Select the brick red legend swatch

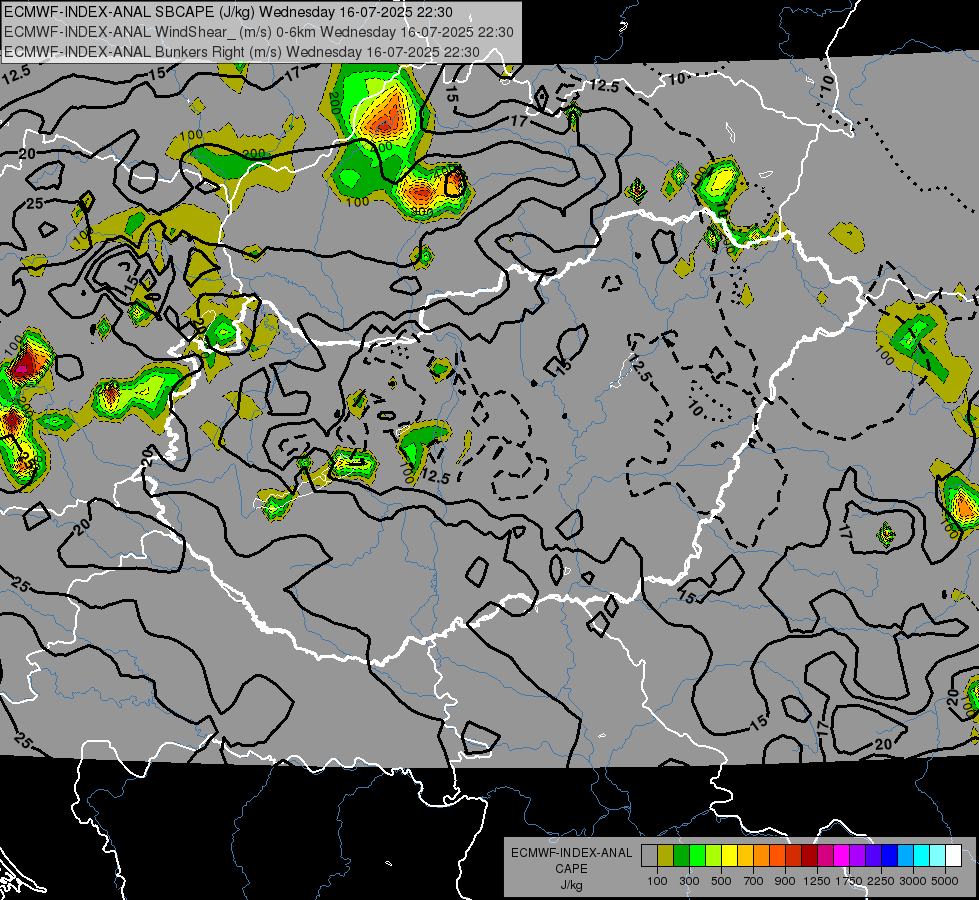tap(793, 855)
